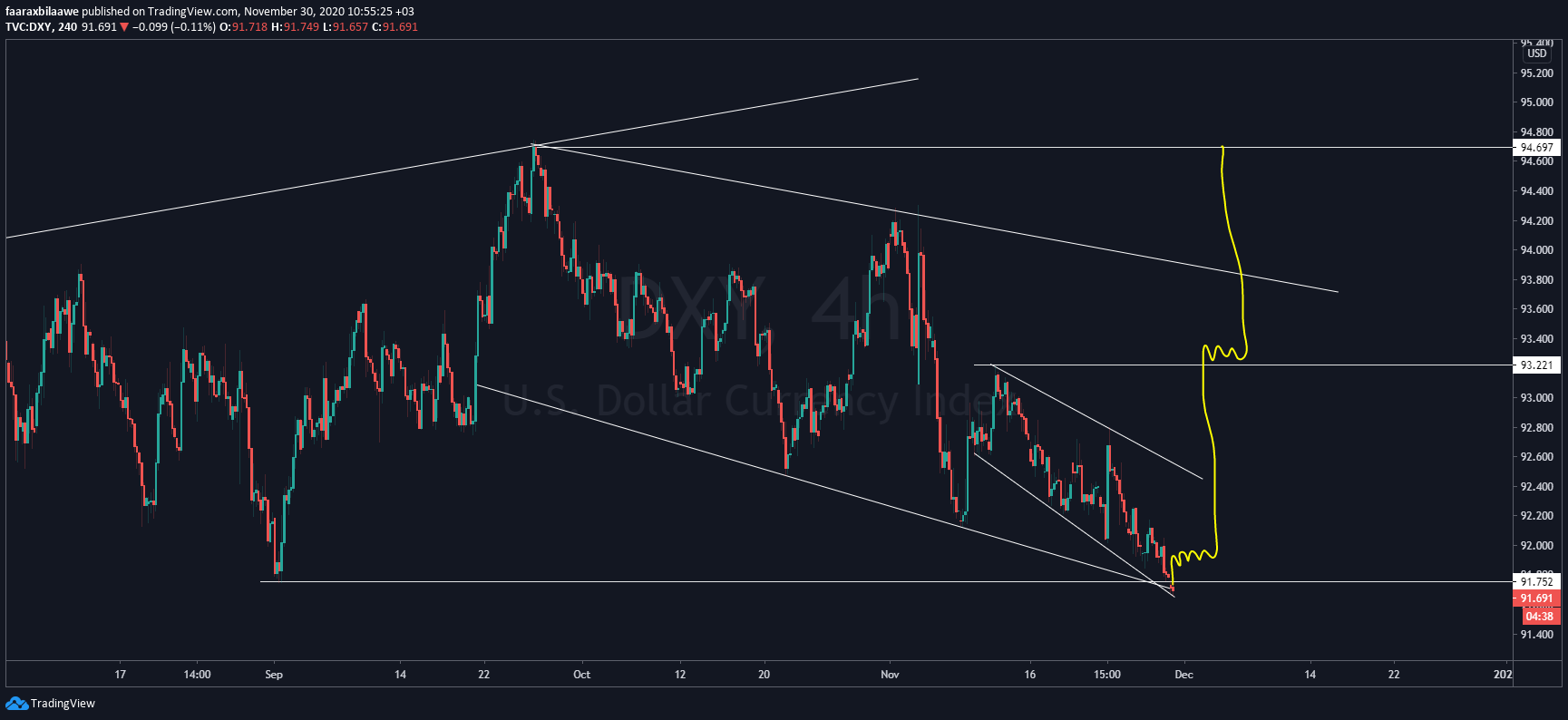Click the TradingView brand name text

(x=63, y=703)
